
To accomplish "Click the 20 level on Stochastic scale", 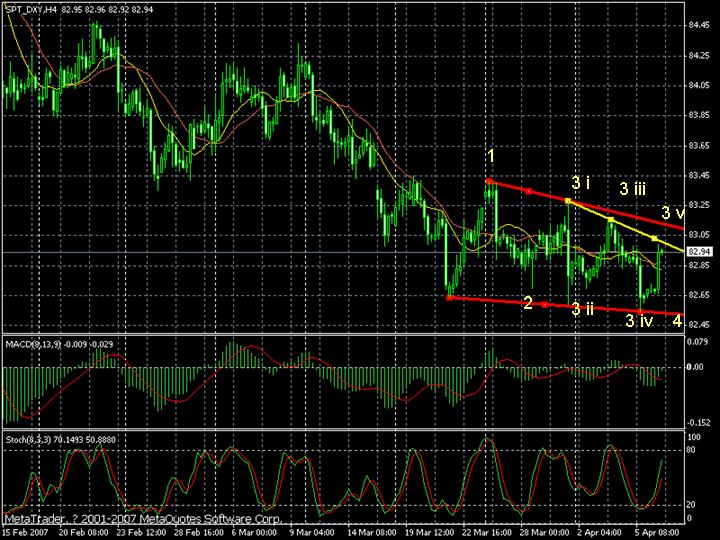I will 692,505.
